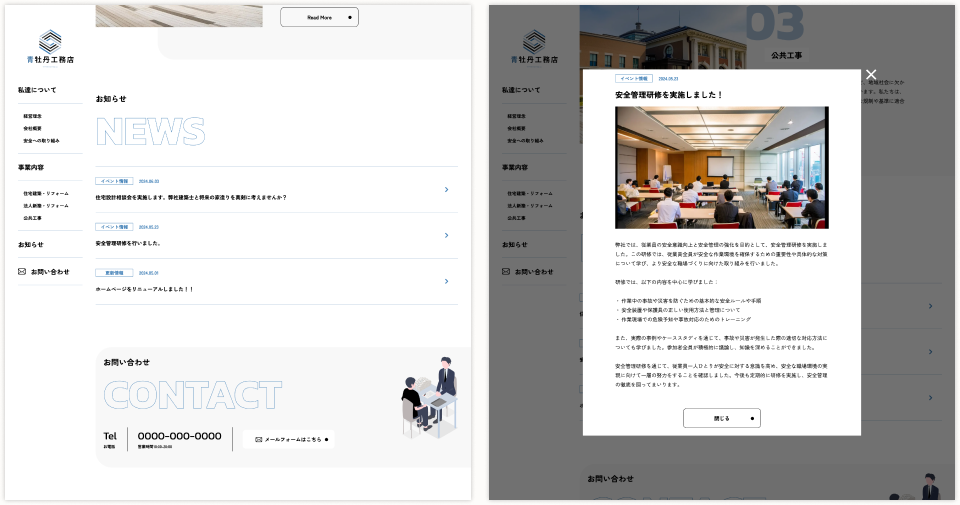Click the envelope icon in the dimmed right sidebar

(506, 271)
